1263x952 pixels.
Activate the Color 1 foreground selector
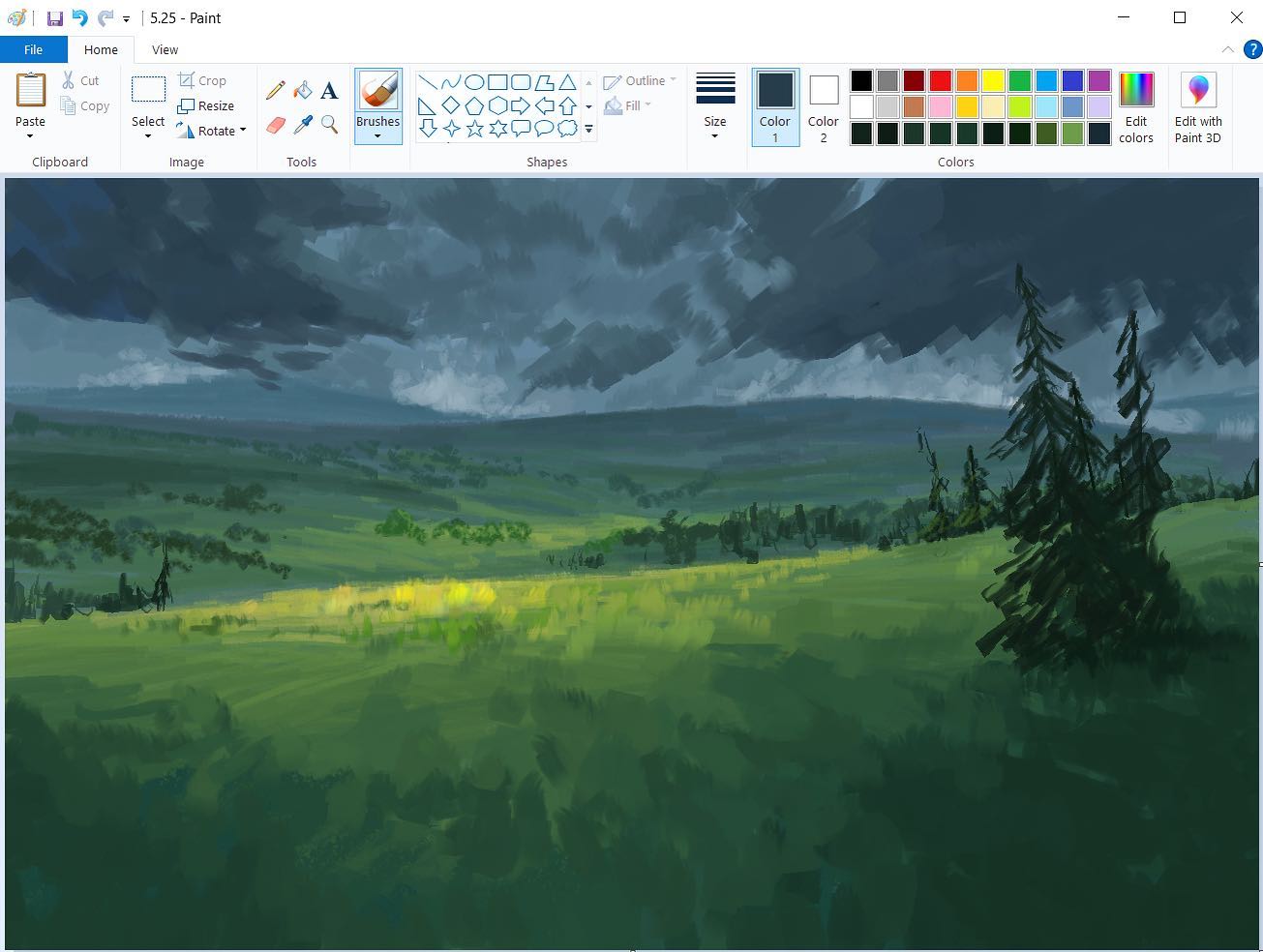point(775,107)
